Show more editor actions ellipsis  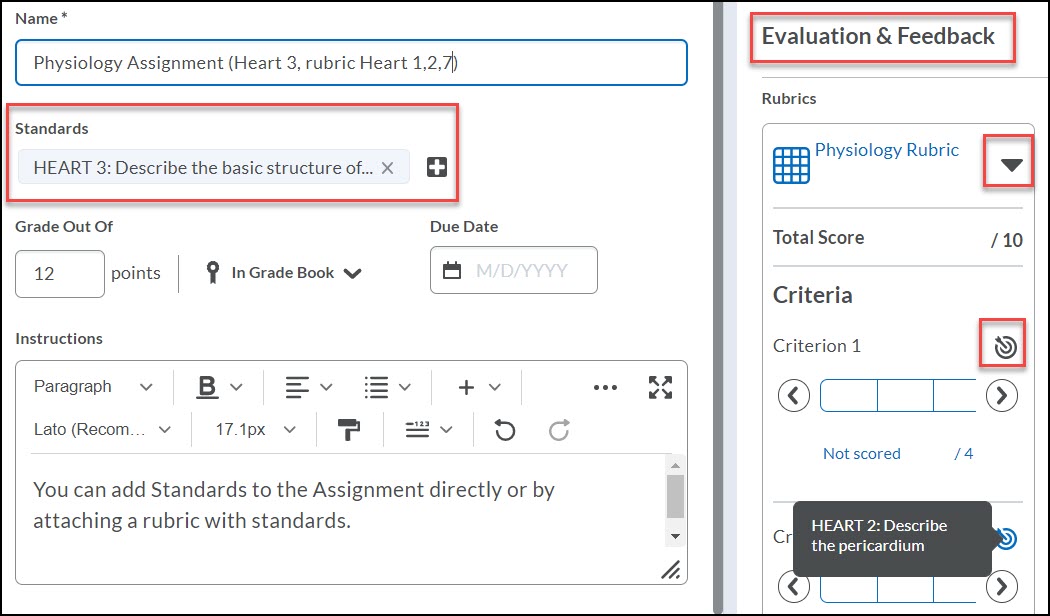click(x=605, y=387)
